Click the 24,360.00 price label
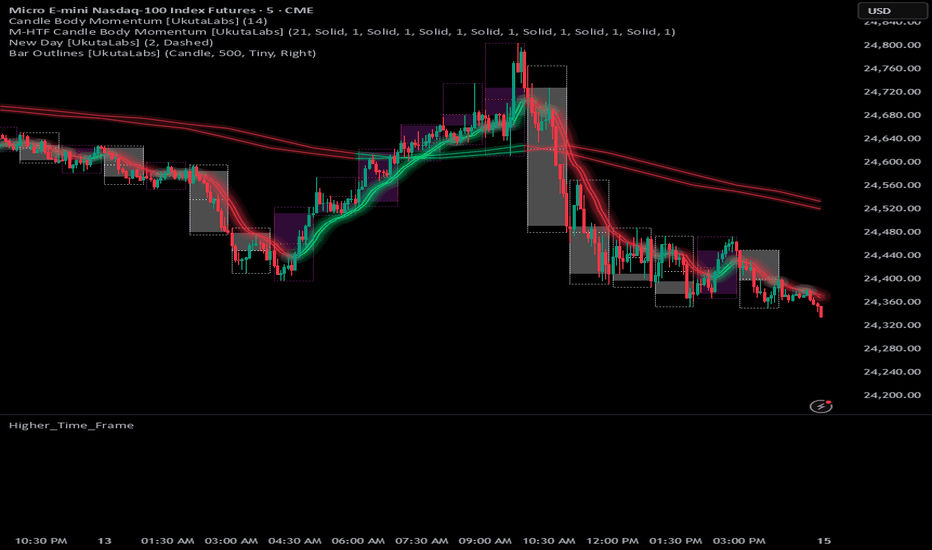Screen dimensions: 932x550 click(x=892, y=301)
